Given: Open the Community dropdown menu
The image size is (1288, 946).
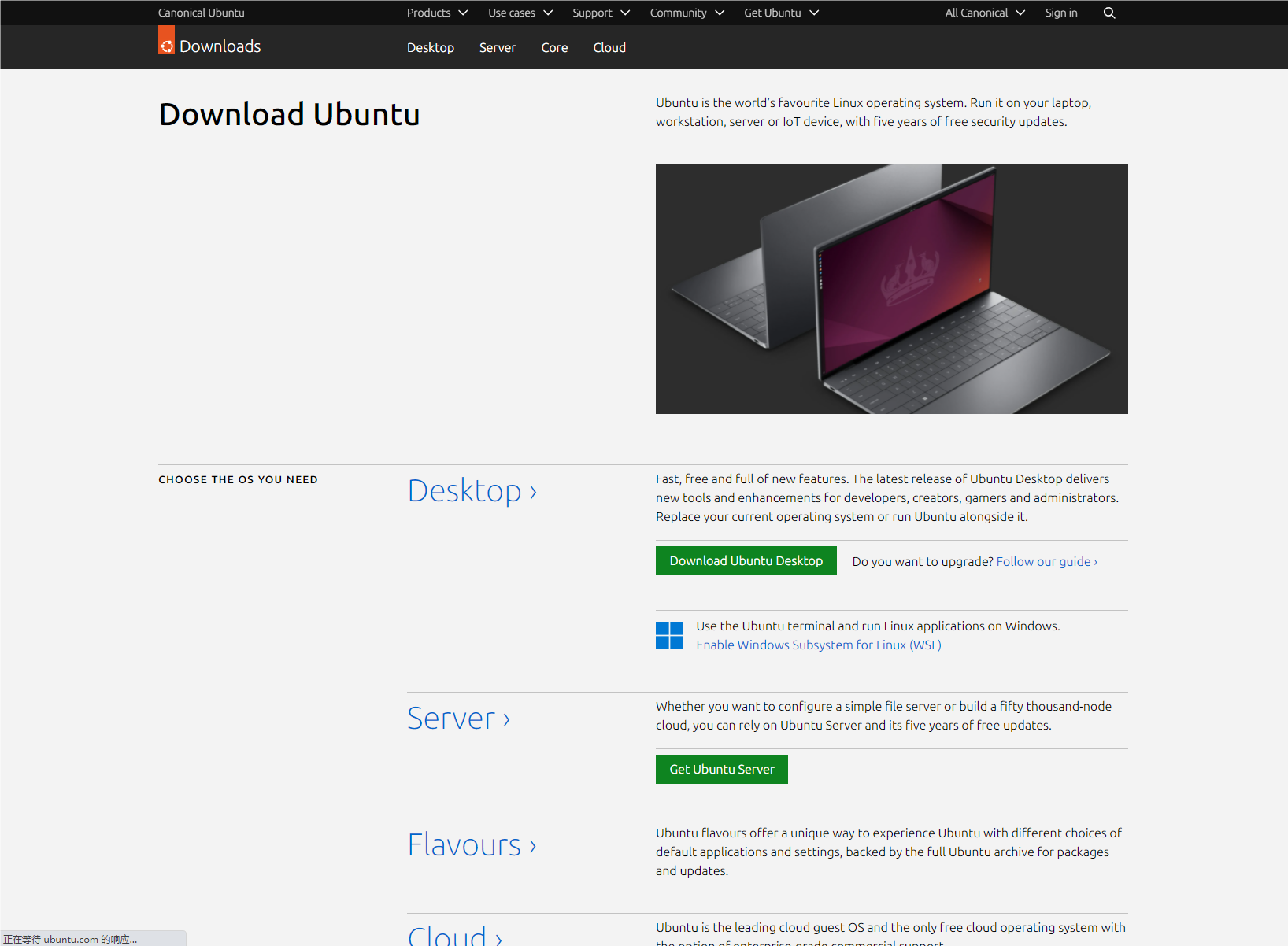Looking at the screenshot, I should (x=687, y=13).
